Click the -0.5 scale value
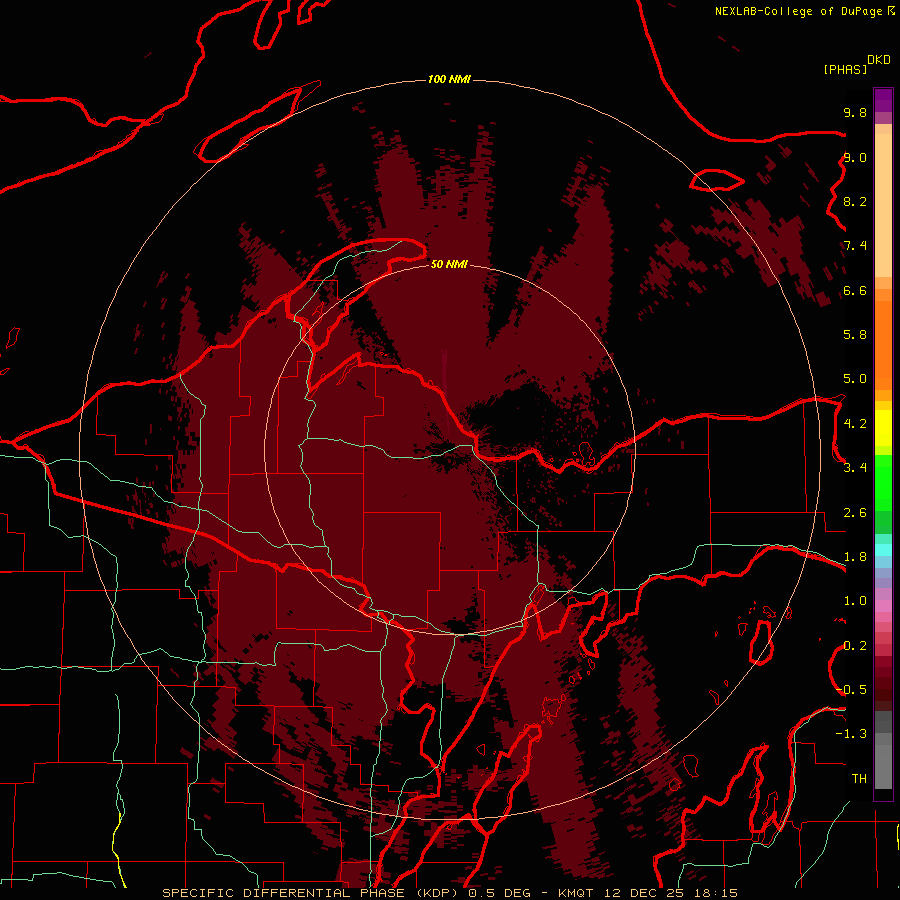Screen dimensions: 900x900 pos(851,689)
